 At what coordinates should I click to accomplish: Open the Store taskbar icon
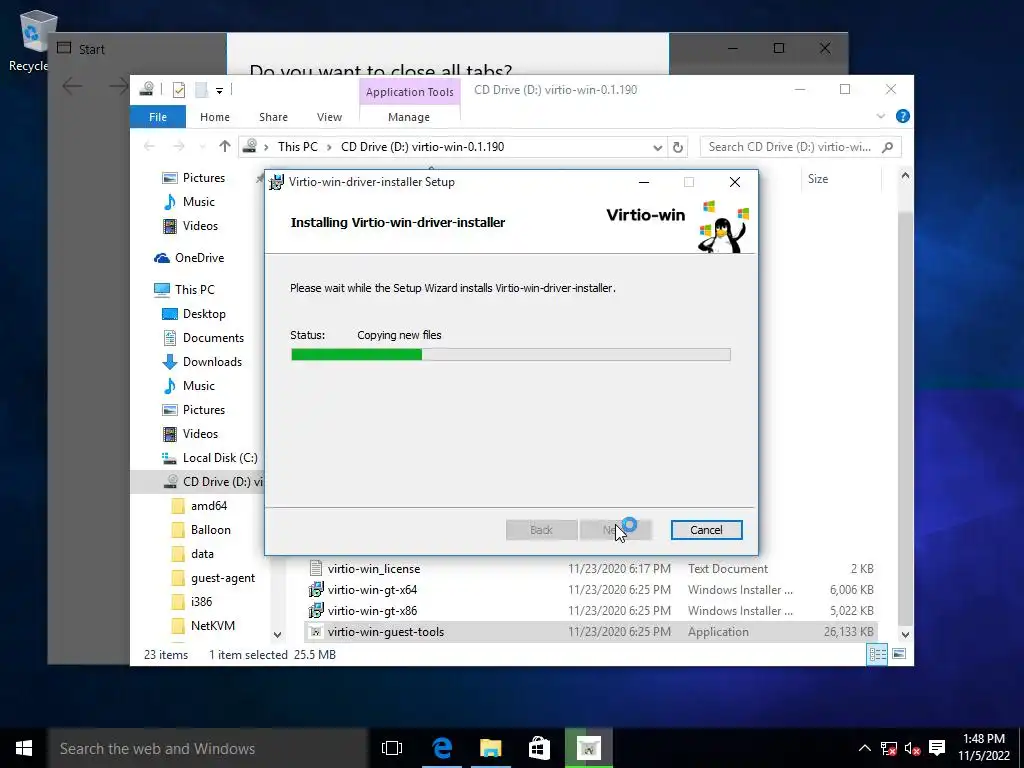click(x=539, y=748)
